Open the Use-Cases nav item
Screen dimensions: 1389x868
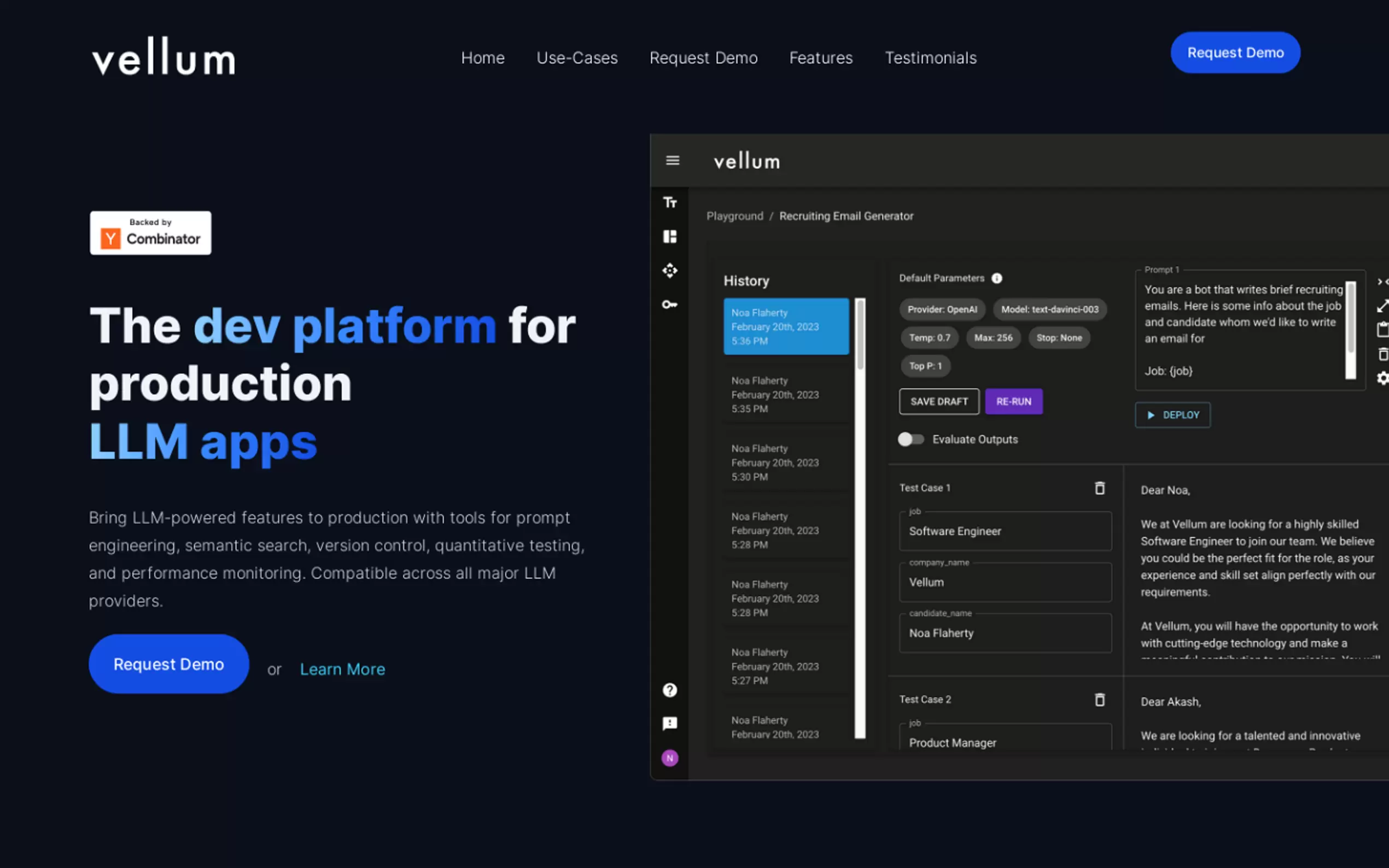(576, 58)
